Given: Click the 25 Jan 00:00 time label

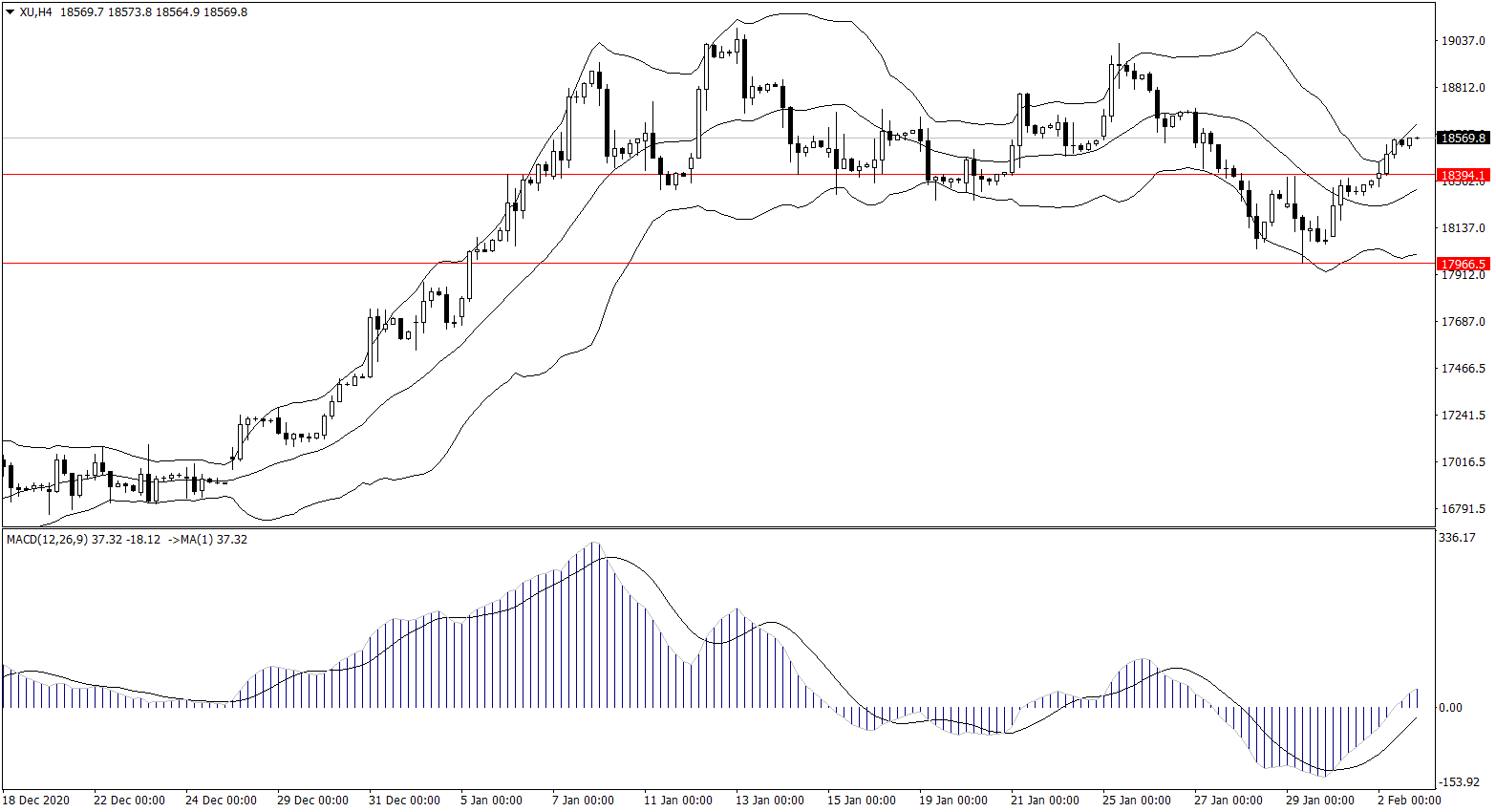Looking at the screenshot, I should [1135, 801].
